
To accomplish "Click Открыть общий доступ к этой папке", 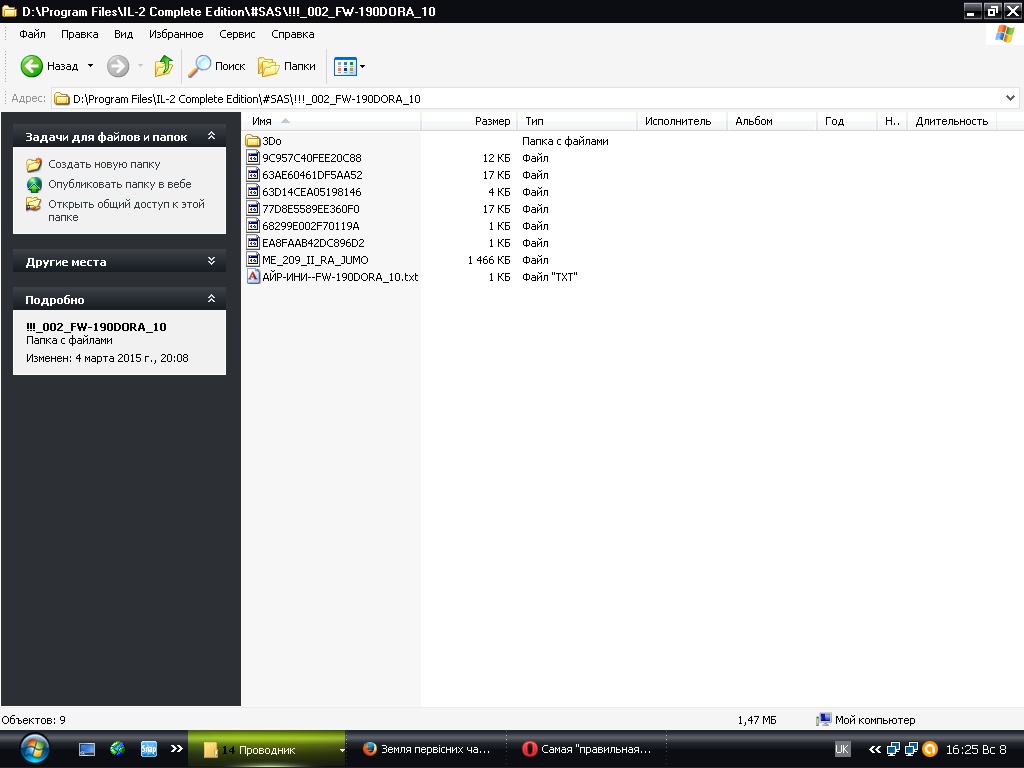I will [126, 210].
